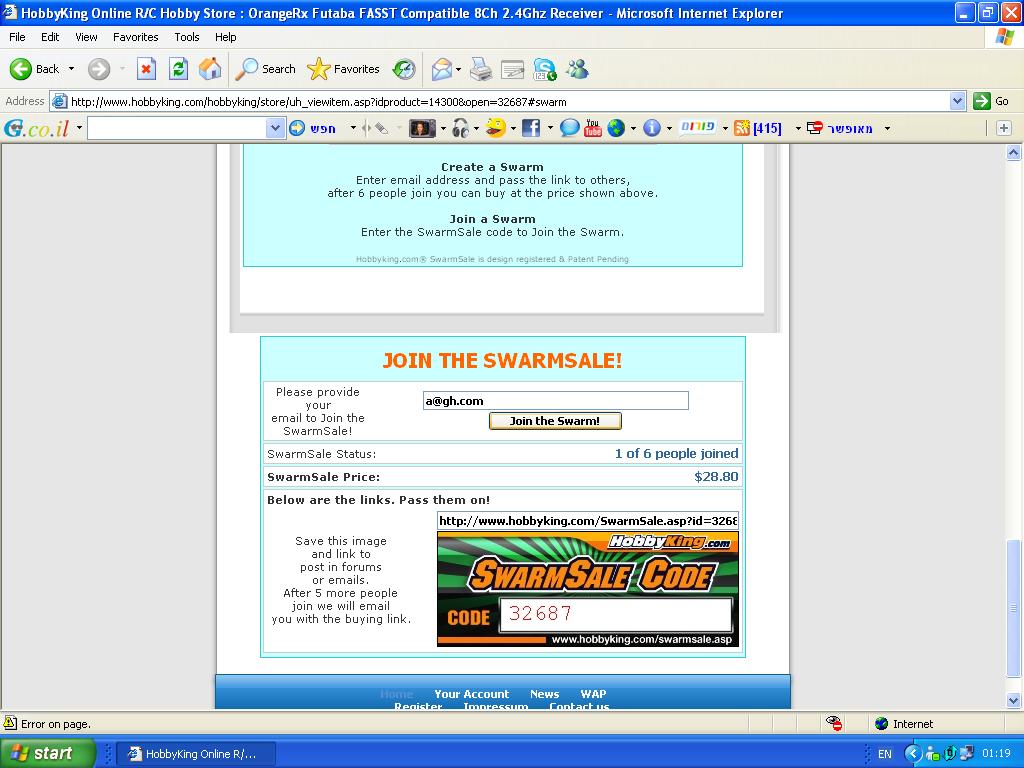Click the globe icon in G.co.il toolbar
1024x768 pixels.
[616, 128]
